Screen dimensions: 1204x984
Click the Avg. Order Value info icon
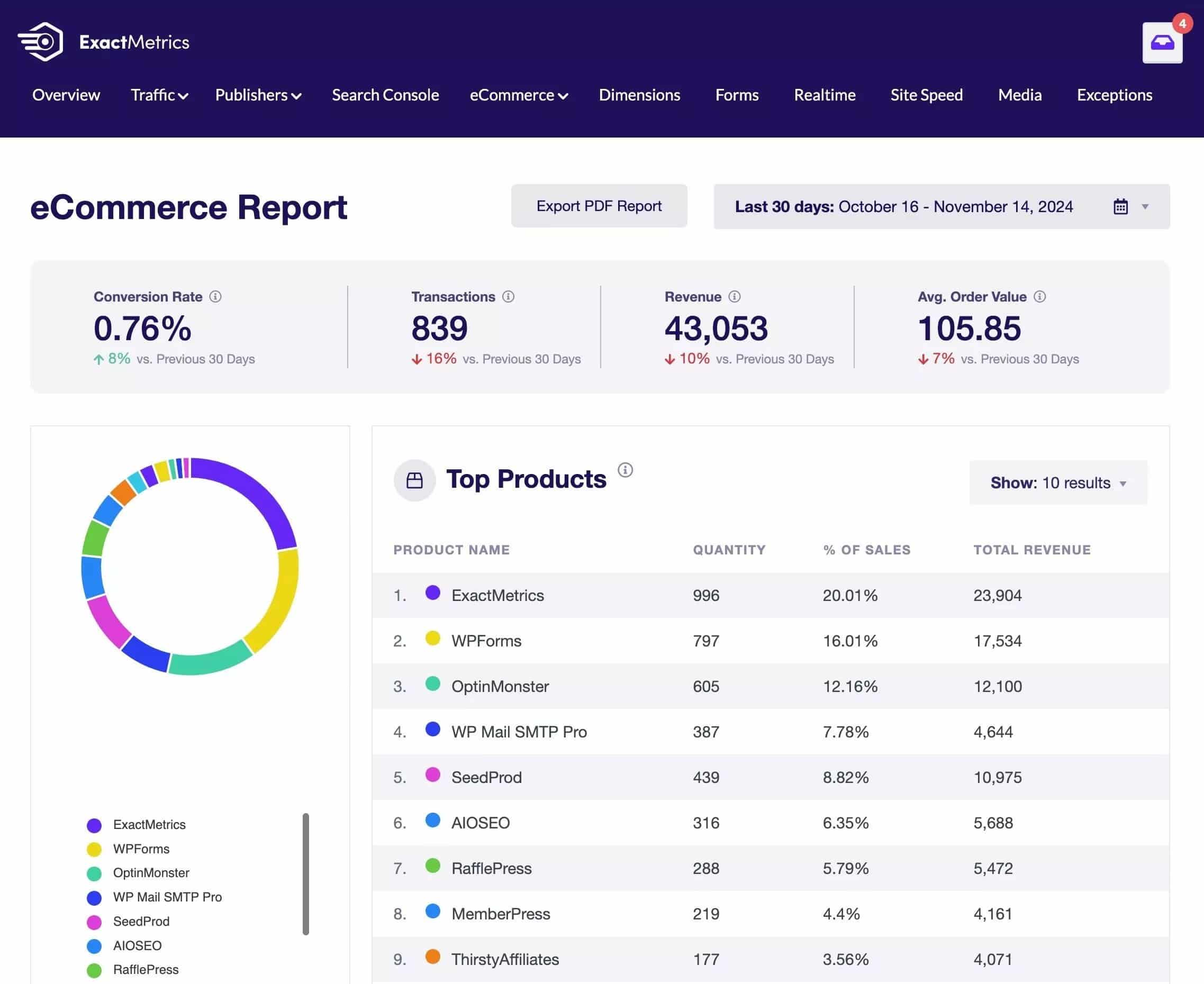(x=1039, y=296)
